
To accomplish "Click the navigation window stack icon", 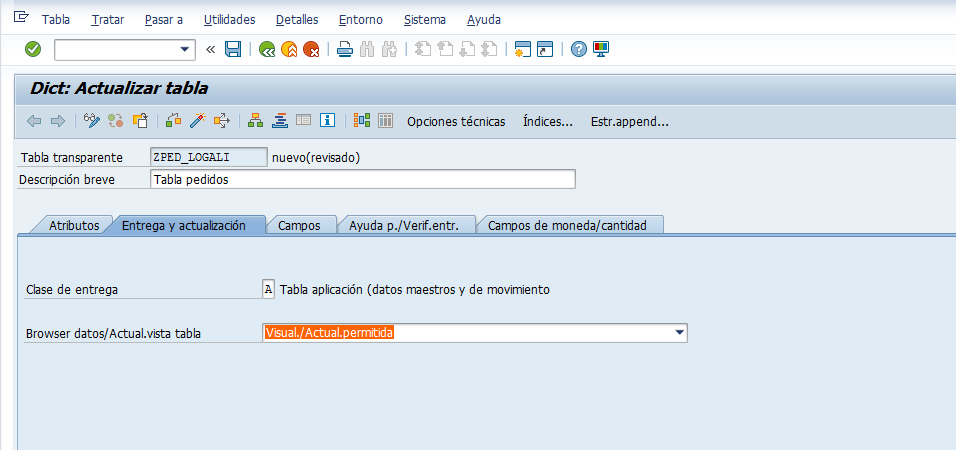I will (280, 121).
